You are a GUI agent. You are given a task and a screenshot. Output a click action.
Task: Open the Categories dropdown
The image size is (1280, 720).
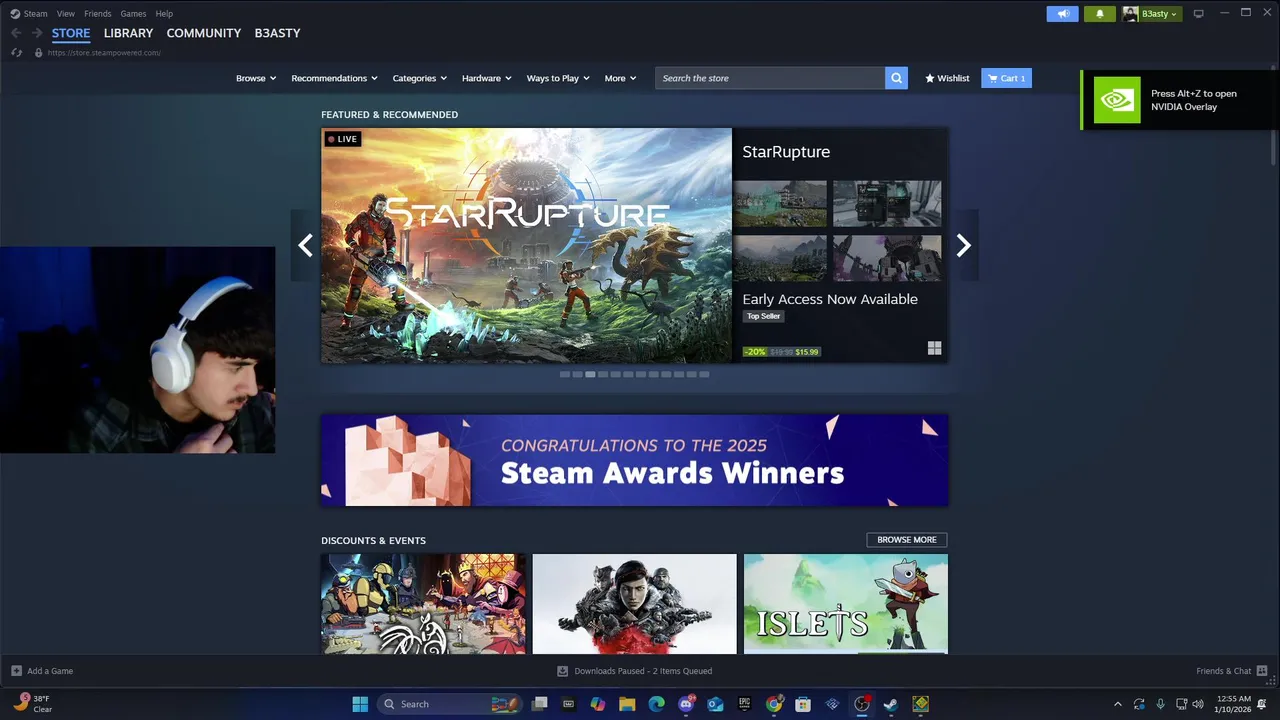420,78
